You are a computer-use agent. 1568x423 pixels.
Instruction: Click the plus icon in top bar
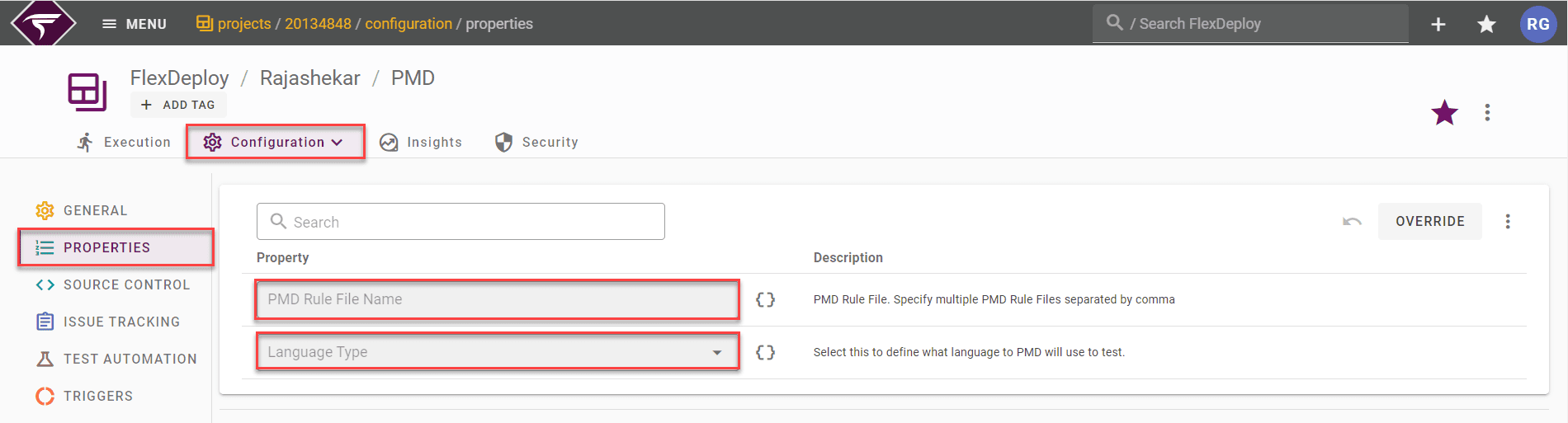[1438, 24]
